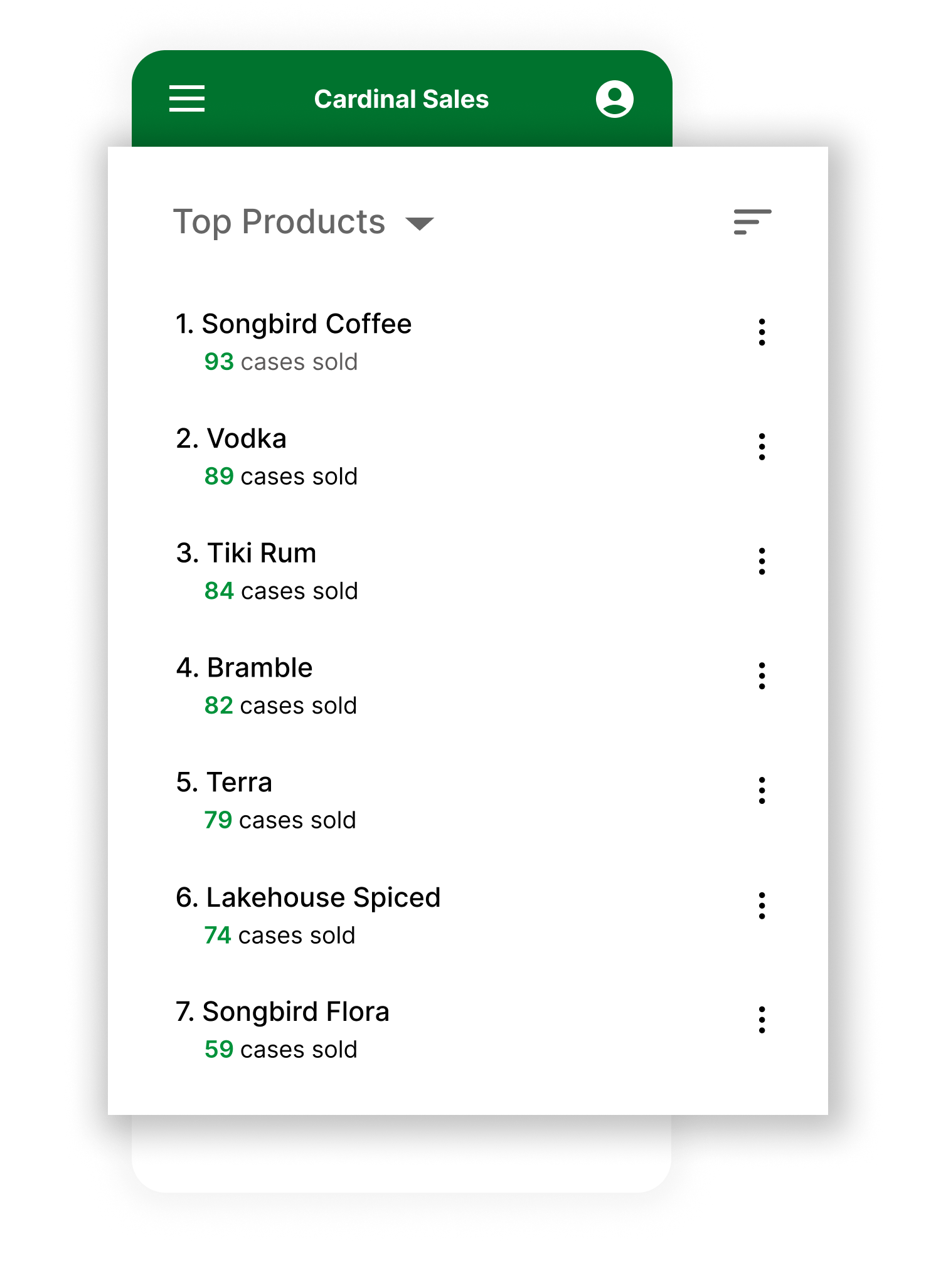Open more options for Tiki Rum
The image size is (931, 1288).
point(762,561)
